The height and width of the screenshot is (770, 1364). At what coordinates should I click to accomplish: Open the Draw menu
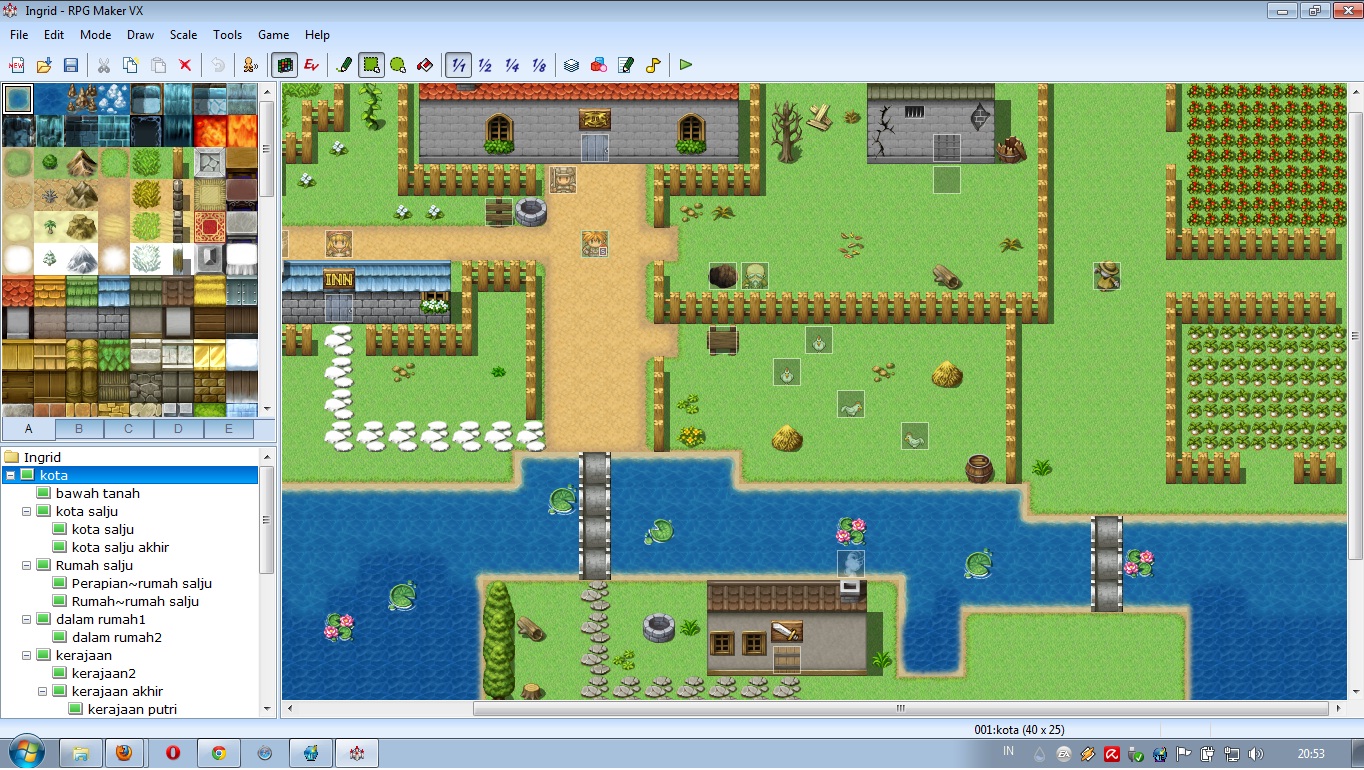click(141, 34)
